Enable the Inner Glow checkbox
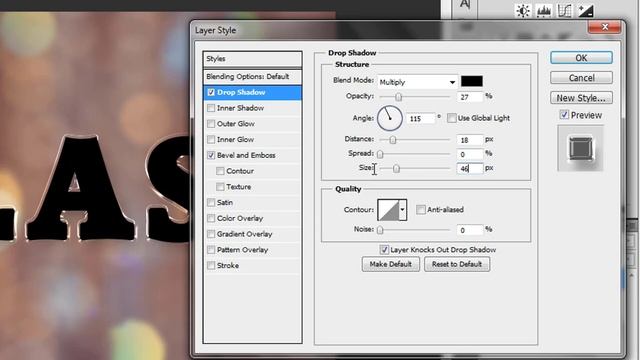 (211, 140)
